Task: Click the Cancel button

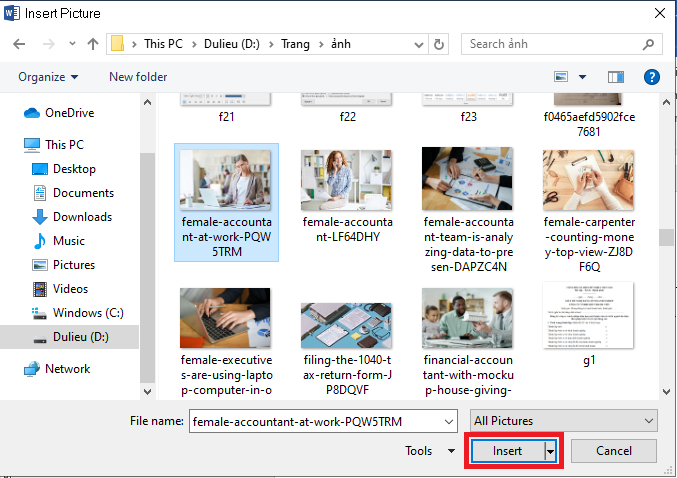Action: click(613, 451)
